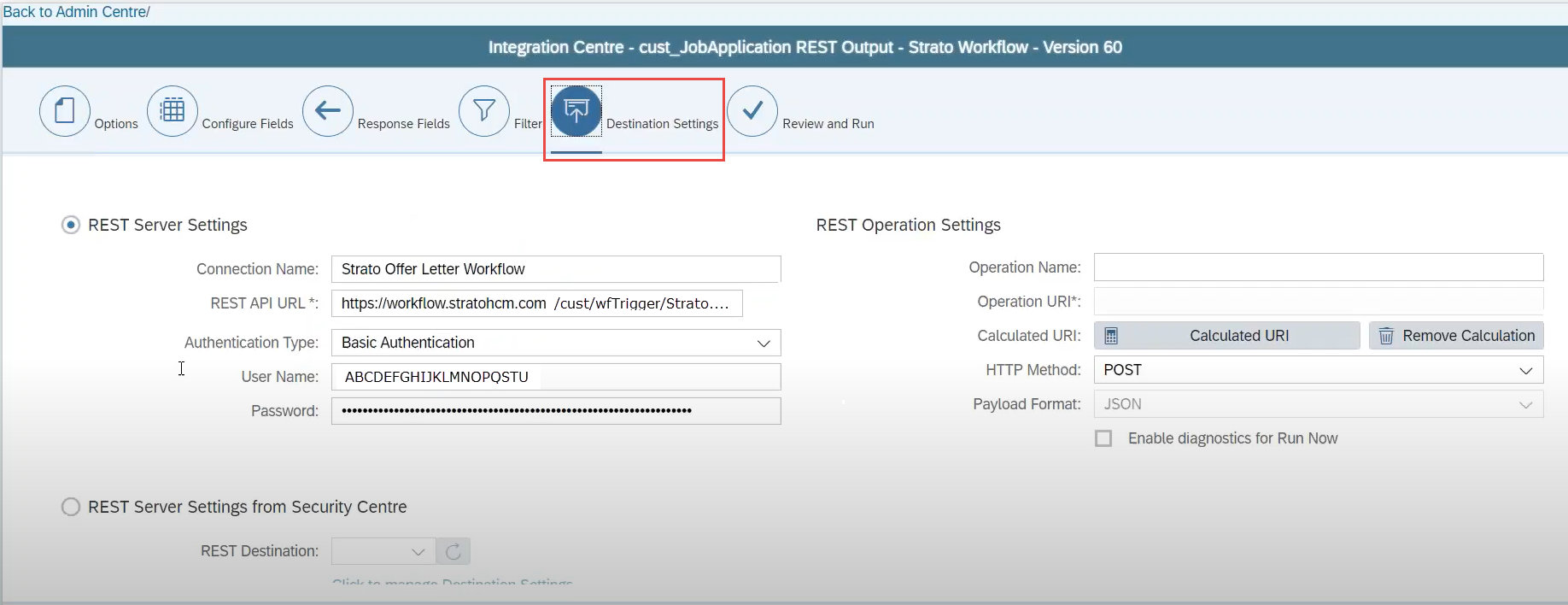Switch to the Review and Run tab label

coord(828,124)
